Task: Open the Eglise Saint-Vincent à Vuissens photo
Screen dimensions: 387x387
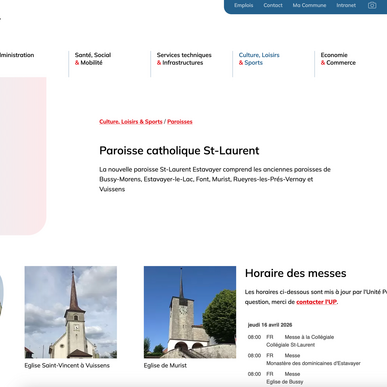Action: pos(71,312)
